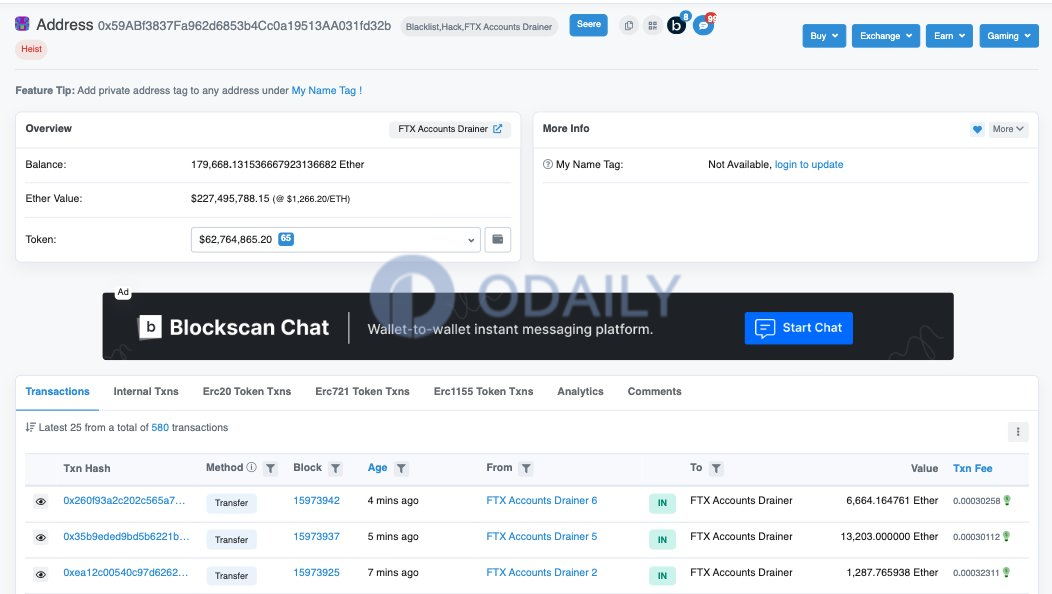Select the Ether Value $227,495,788.15
1052x594 pixels.
click(x=230, y=199)
